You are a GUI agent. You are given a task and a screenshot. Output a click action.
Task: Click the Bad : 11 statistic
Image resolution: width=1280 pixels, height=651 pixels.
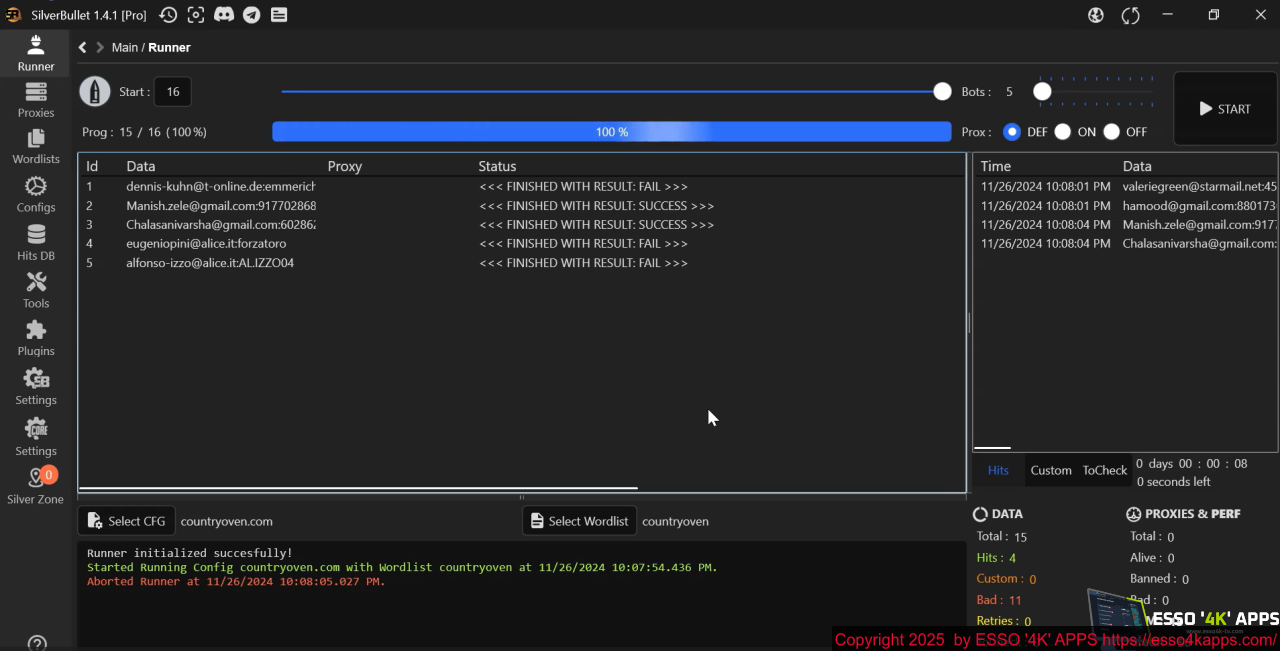point(999,600)
